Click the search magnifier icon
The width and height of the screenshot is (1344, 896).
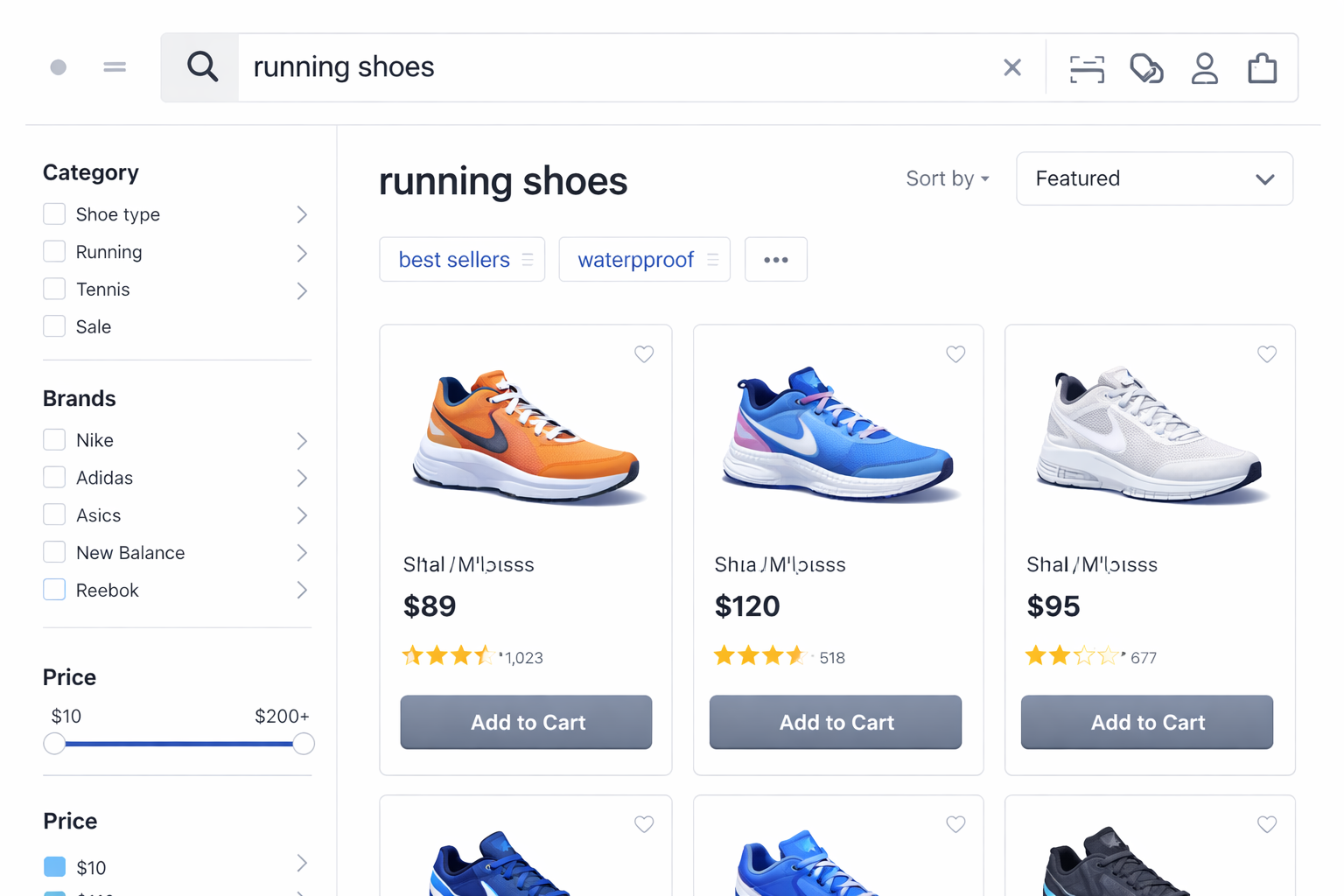coord(202,66)
